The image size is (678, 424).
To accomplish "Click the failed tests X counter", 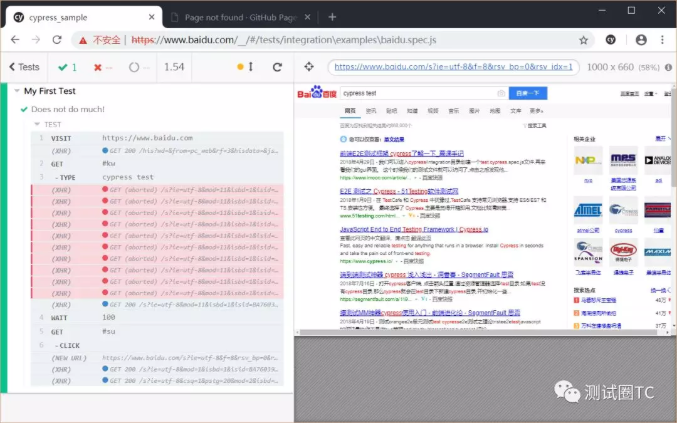I will click(x=103, y=67).
